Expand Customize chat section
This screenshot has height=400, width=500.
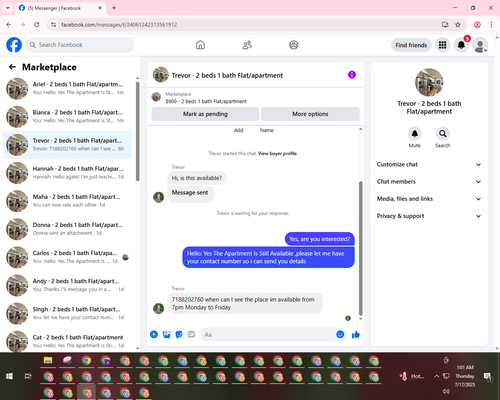click(429, 164)
